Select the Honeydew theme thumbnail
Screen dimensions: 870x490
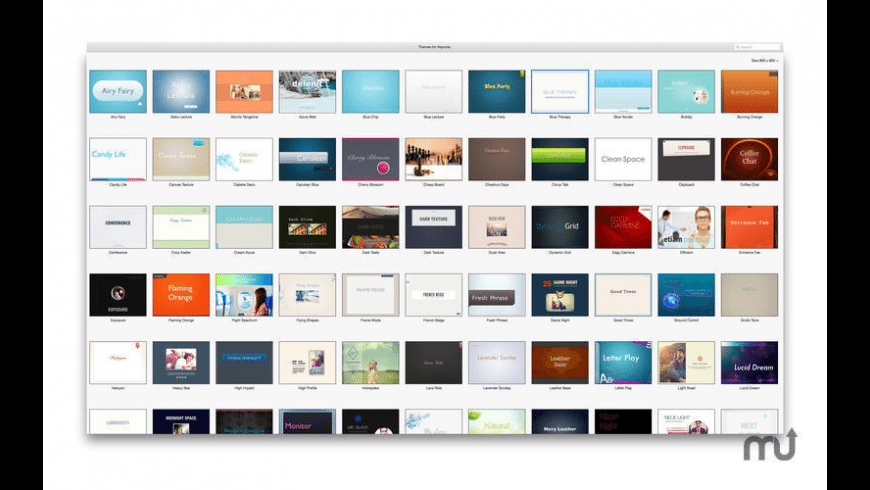tap(371, 362)
